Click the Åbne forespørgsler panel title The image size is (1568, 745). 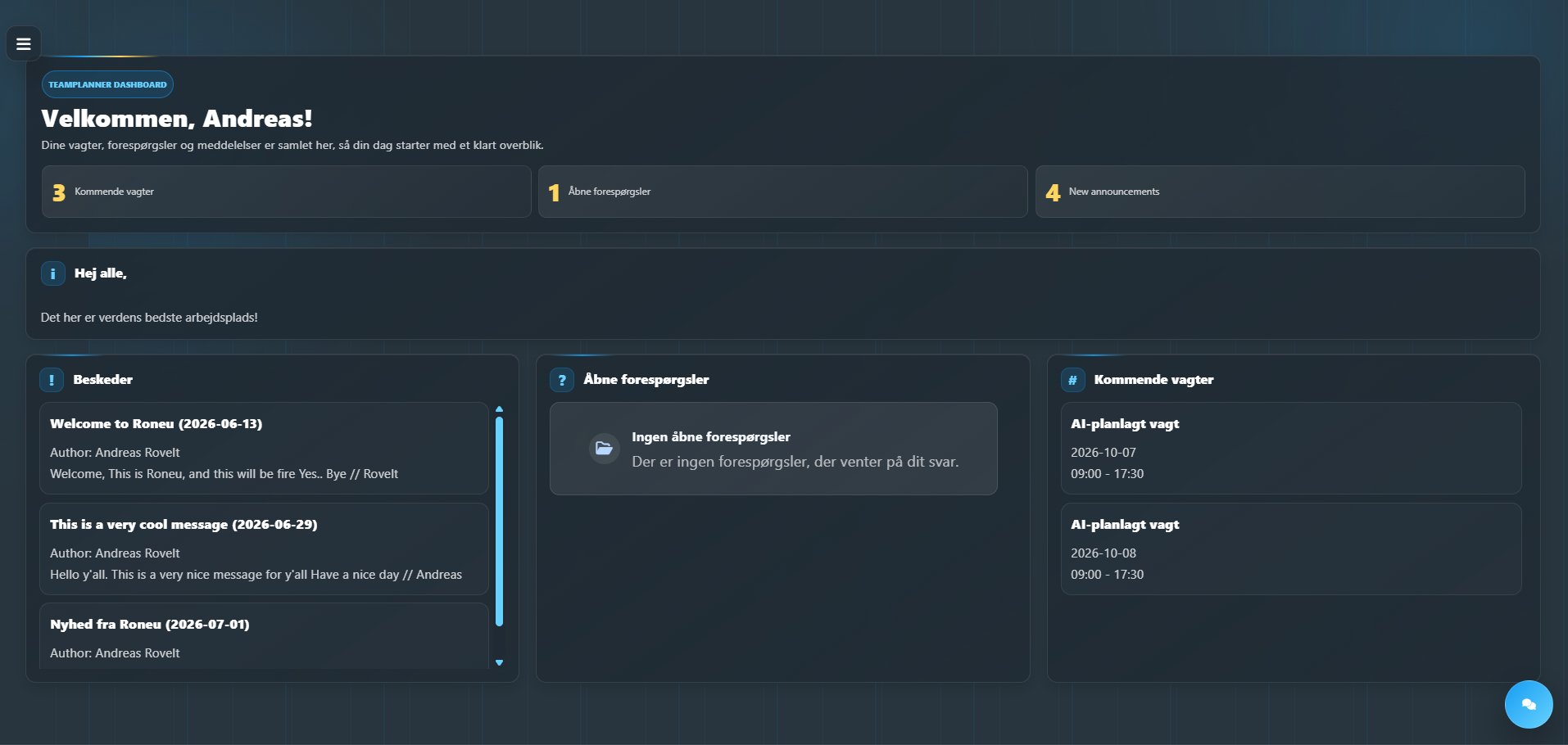646,380
